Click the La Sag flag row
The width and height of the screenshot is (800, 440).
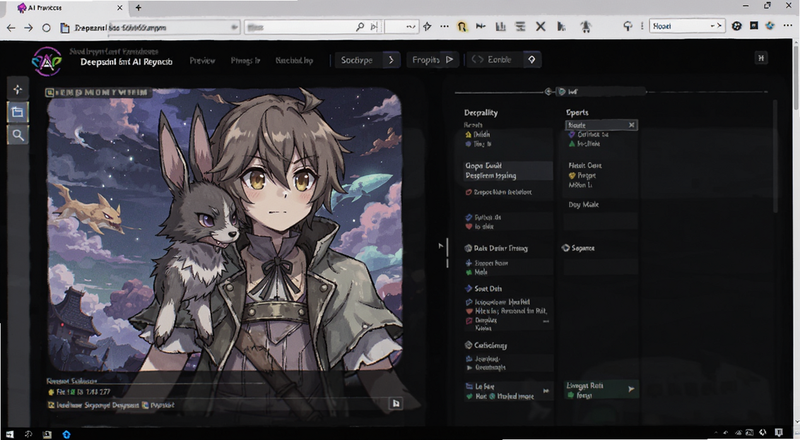coord(480,386)
